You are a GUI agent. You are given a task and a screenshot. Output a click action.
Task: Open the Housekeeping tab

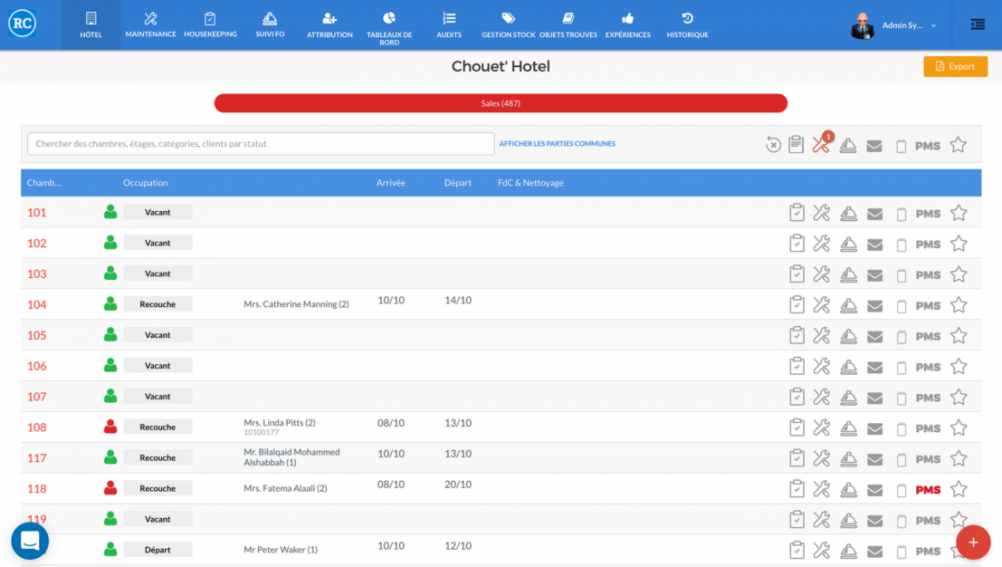[210, 25]
